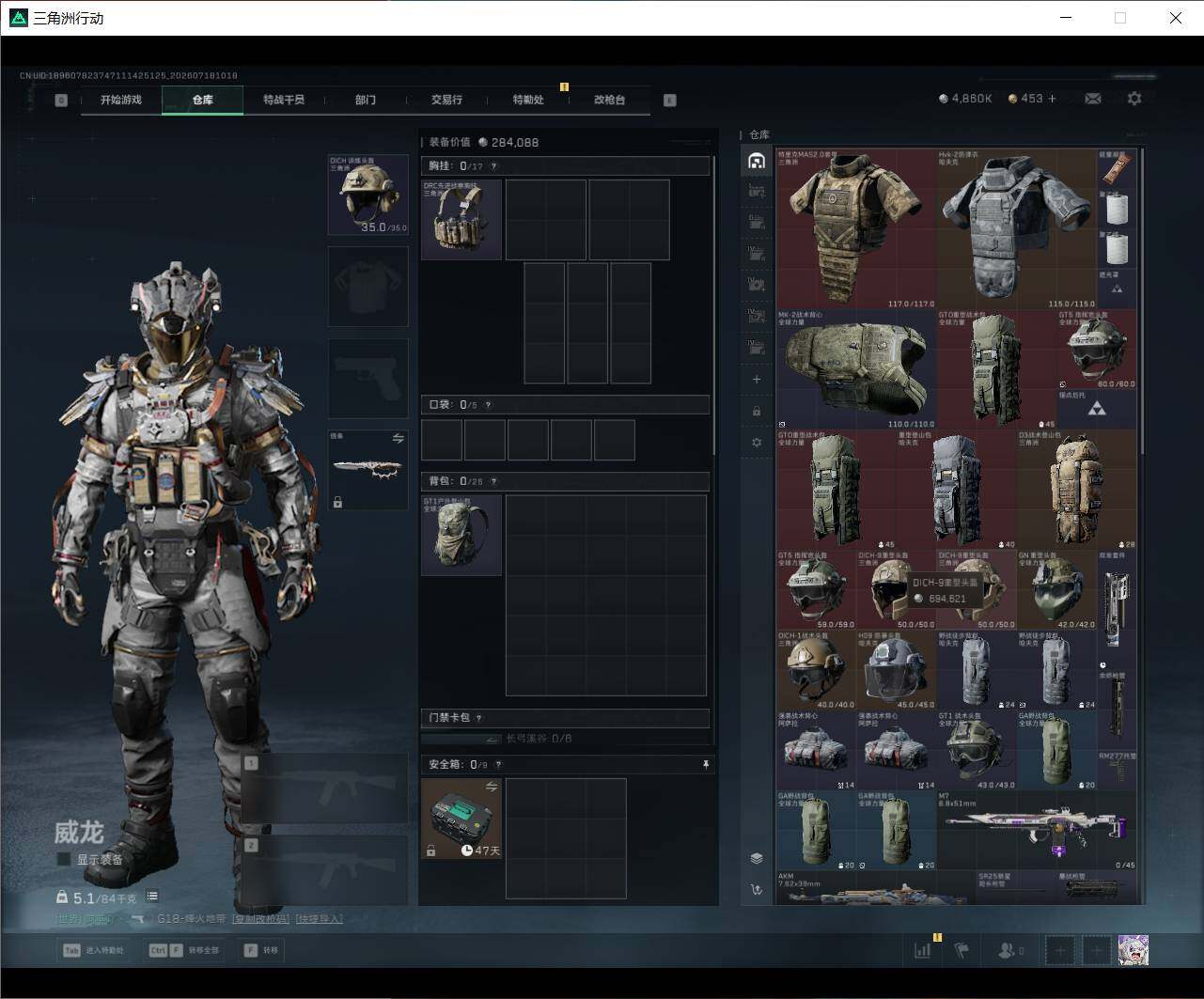The image size is (1204, 999).
Task: Click the 复制改枪码 link
Action: click(x=261, y=919)
